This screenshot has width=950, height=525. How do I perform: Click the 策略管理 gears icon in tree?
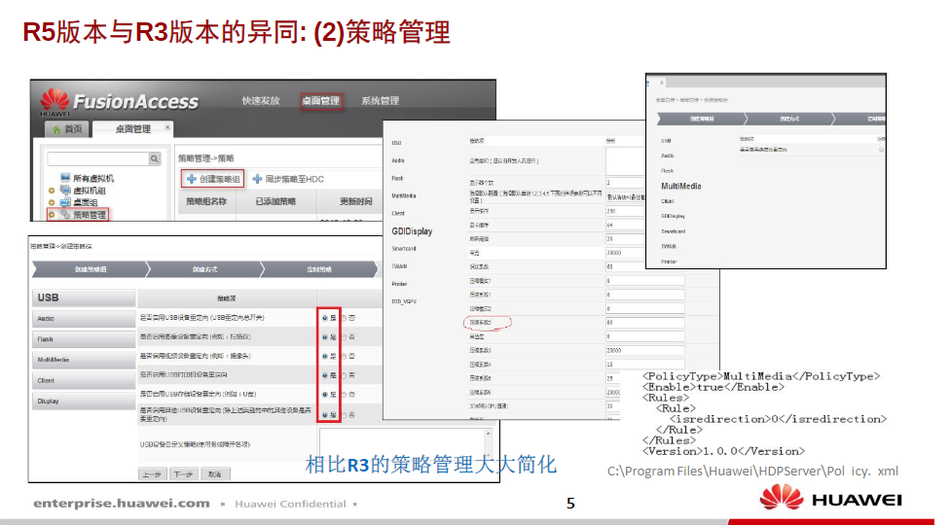pos(64,214)
